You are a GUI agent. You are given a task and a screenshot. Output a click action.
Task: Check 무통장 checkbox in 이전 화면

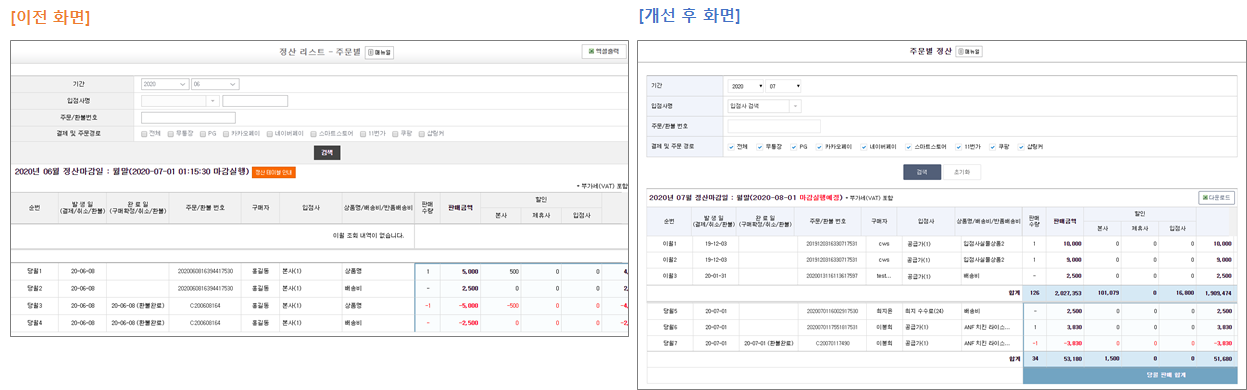coord(170,133)
